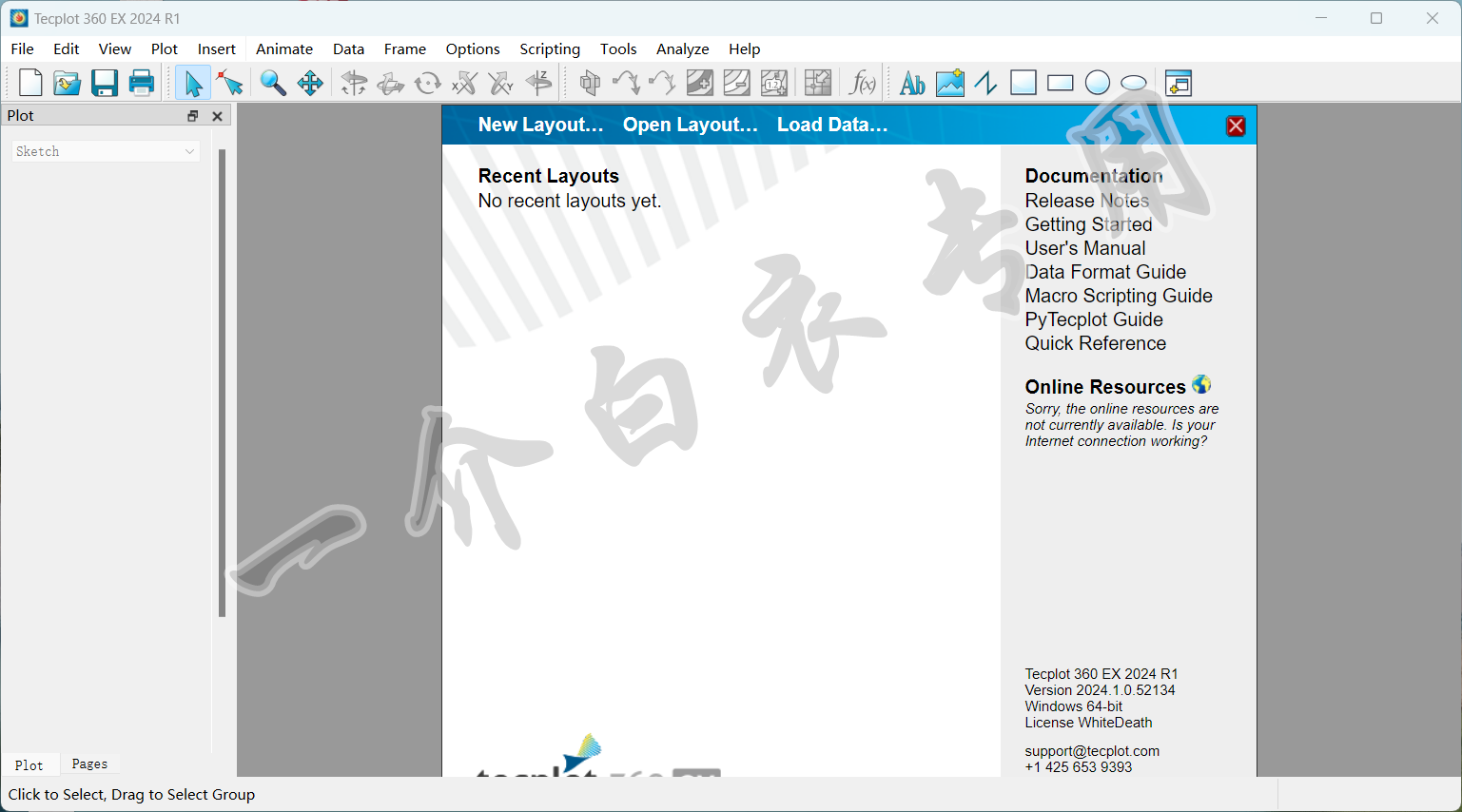Open the Macro Scripting Guide link
This screenshot has height=812, width=1462.
(1119, 296)
